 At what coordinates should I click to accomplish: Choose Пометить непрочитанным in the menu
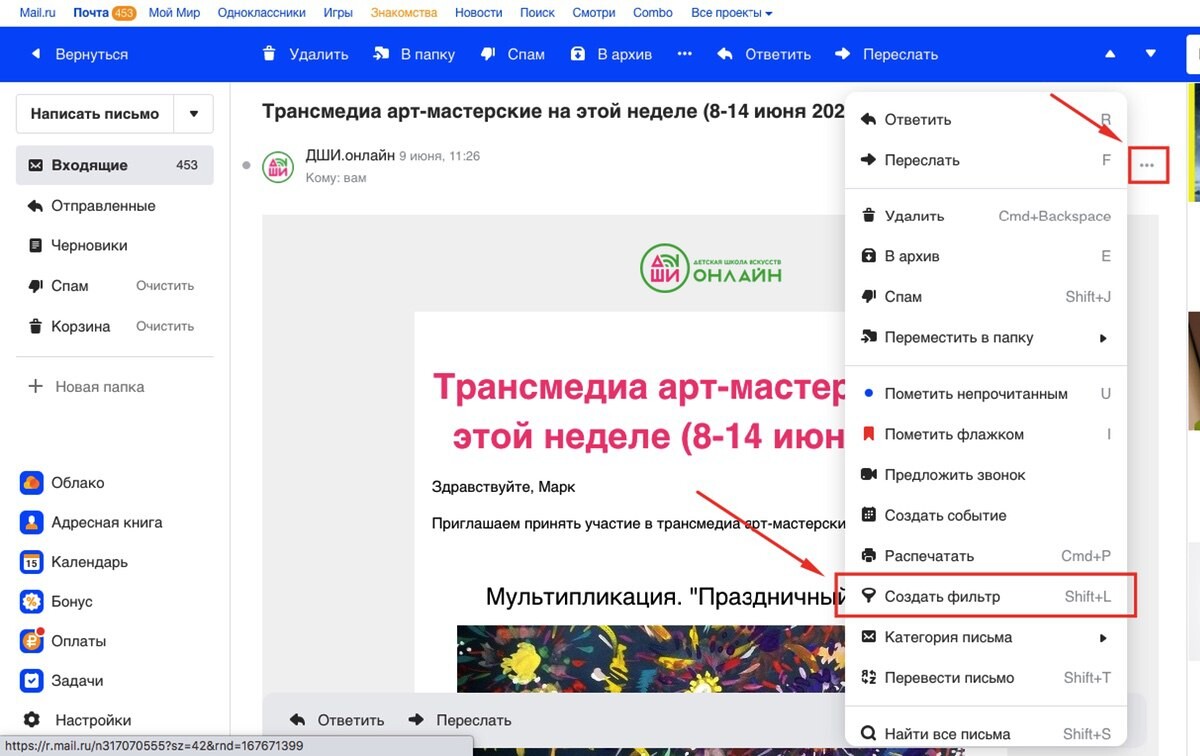pos(975,394)
